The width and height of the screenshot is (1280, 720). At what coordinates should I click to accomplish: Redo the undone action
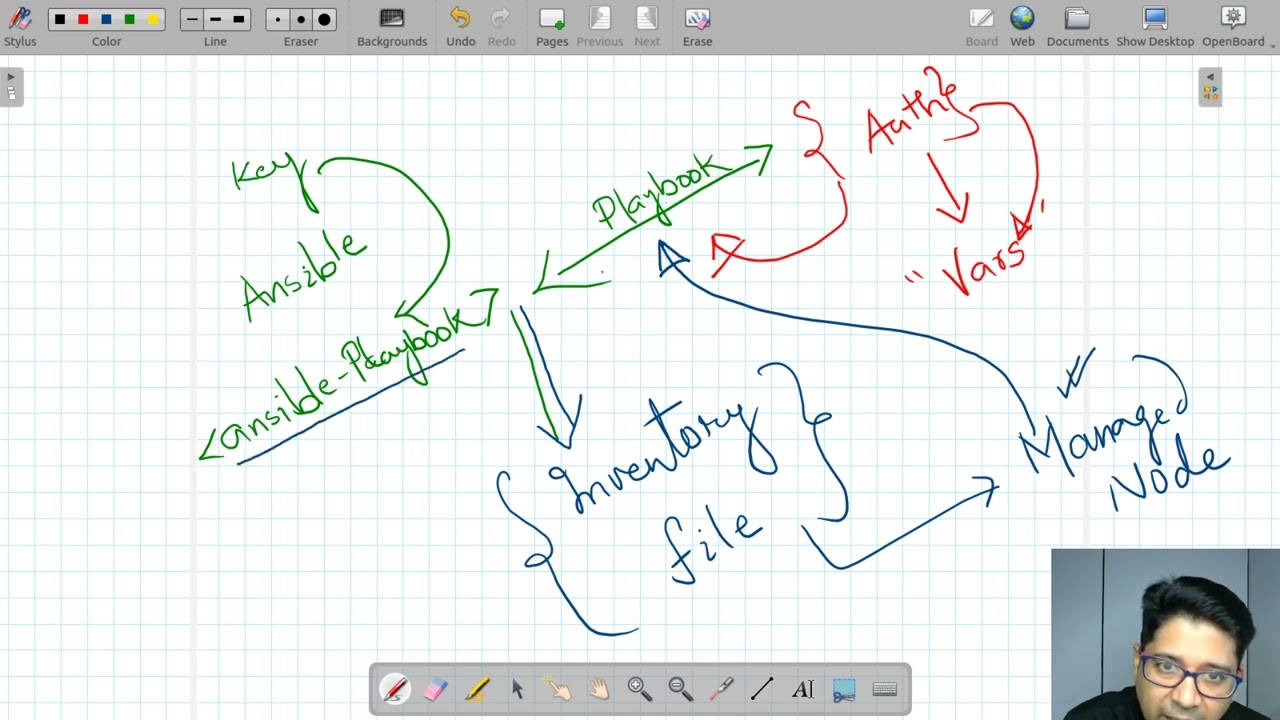(502, 27)
